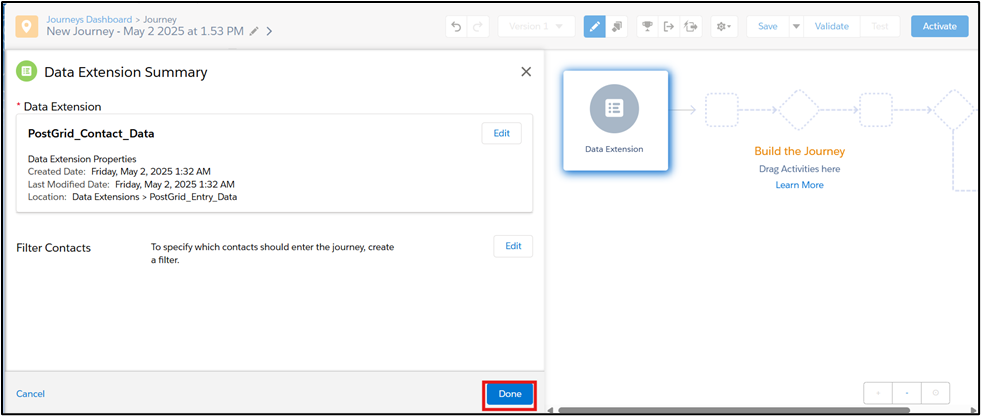Click the canvas fit reset button

(935, 393)
